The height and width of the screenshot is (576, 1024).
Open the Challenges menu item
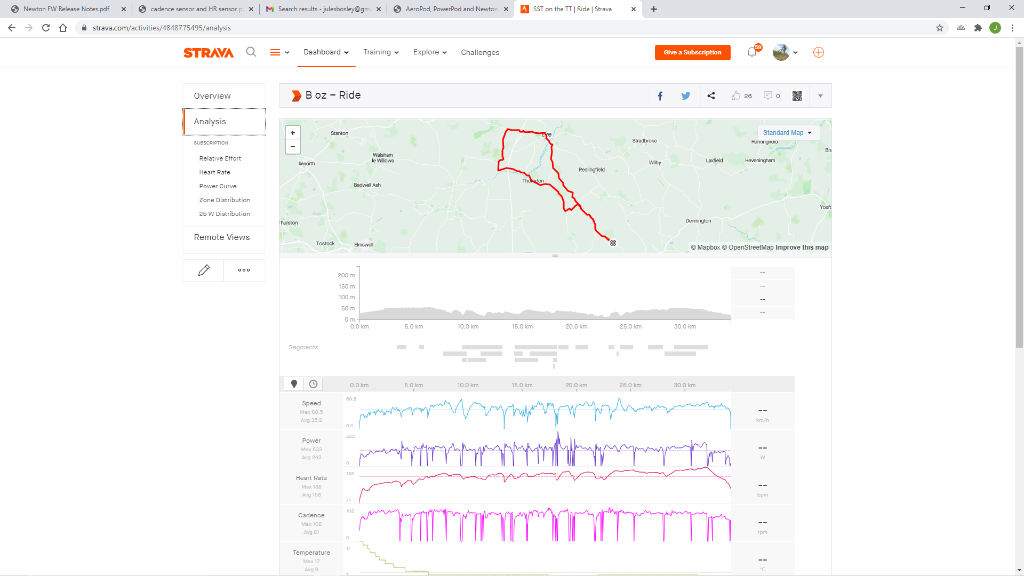click(480, 52)
